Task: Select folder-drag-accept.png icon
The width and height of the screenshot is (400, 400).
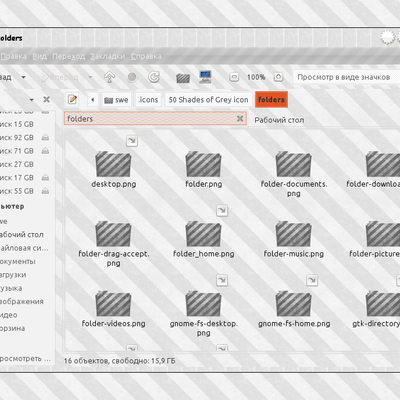Action: pos(113,234)
